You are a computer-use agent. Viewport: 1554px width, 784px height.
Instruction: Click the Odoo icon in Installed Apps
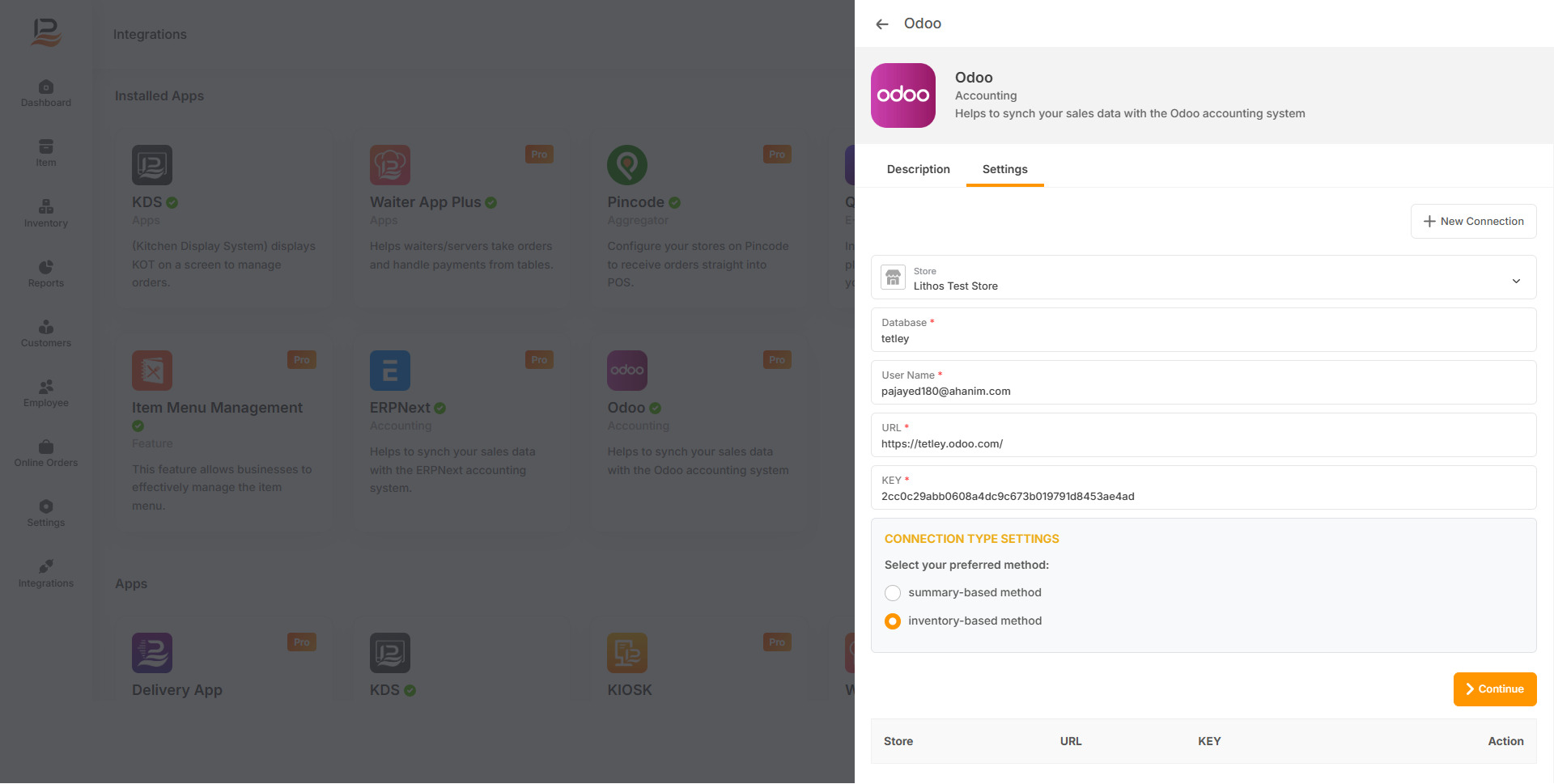point(627,371)
